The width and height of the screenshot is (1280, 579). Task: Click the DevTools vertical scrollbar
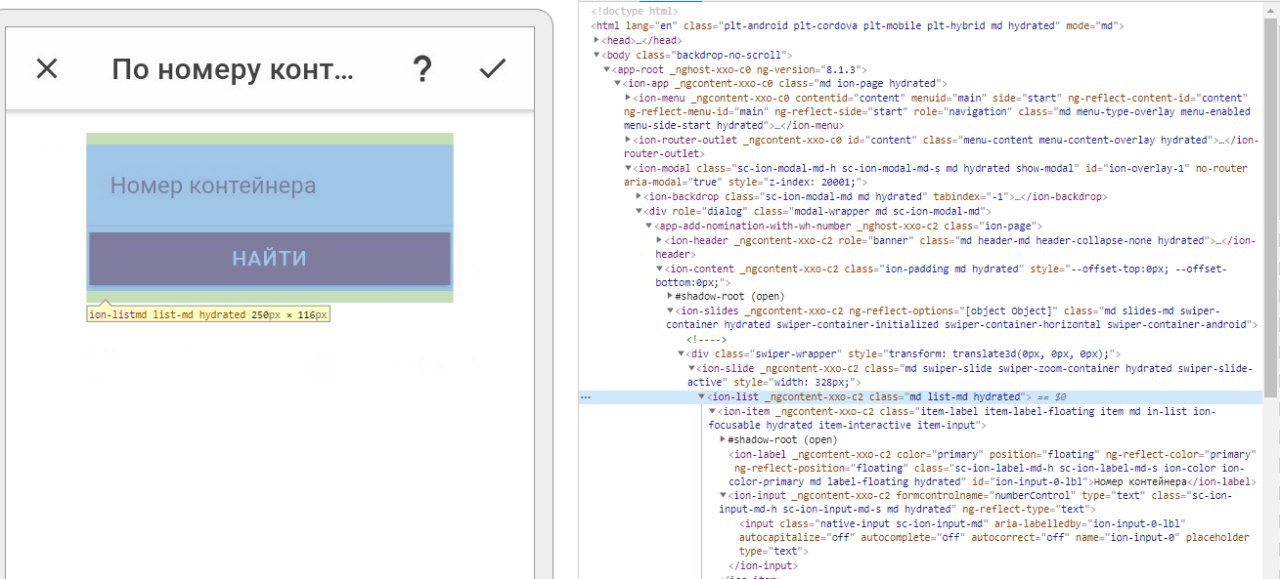tap(1270, 210)
